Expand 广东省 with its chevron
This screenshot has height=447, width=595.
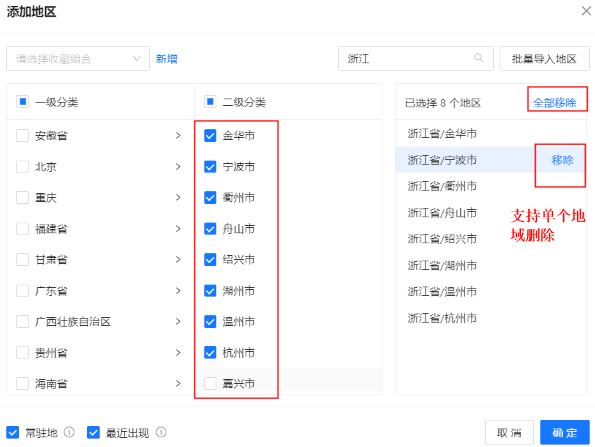(178, 291)
